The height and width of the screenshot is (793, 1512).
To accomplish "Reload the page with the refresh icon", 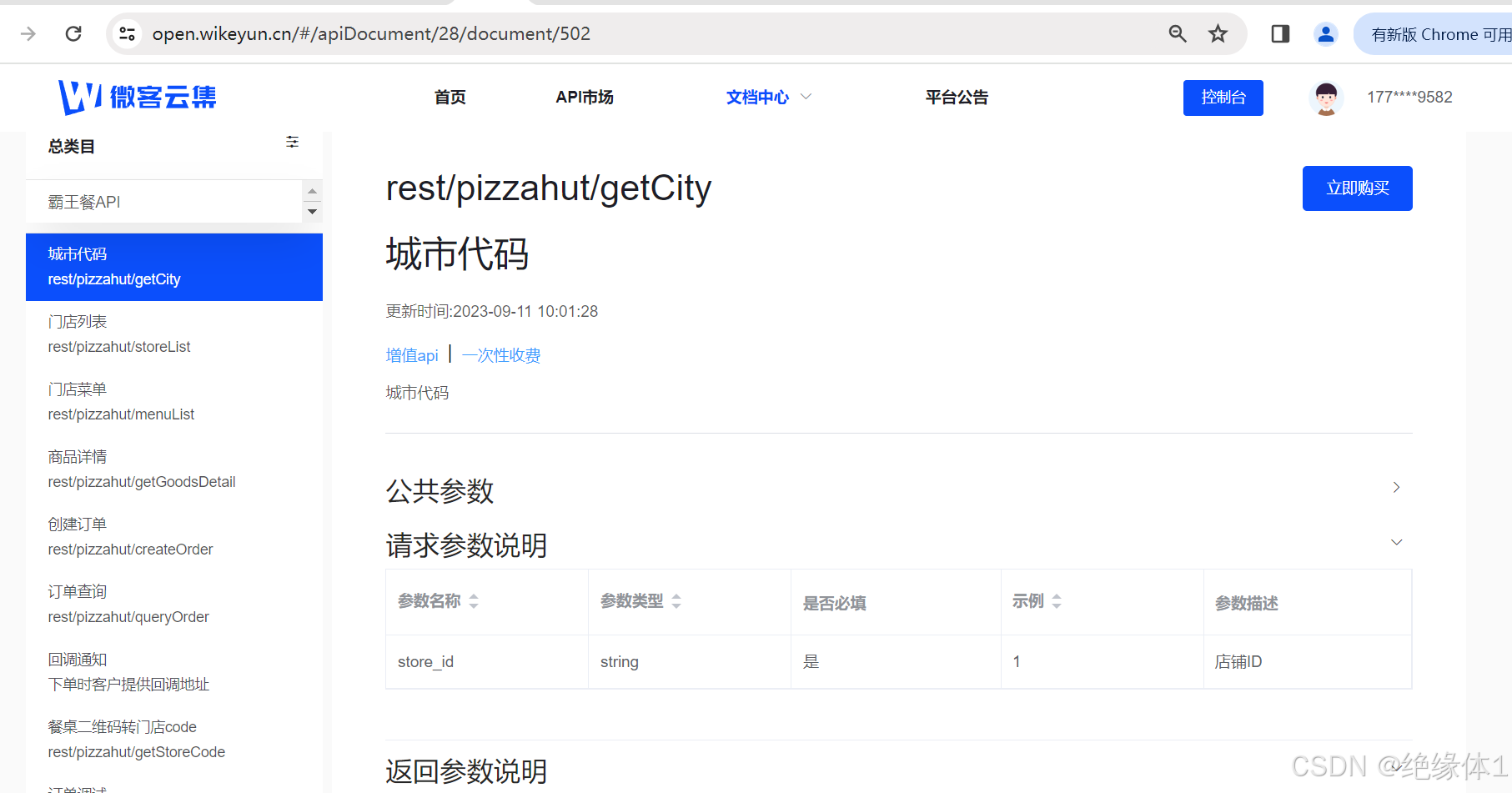I will 73,33.
